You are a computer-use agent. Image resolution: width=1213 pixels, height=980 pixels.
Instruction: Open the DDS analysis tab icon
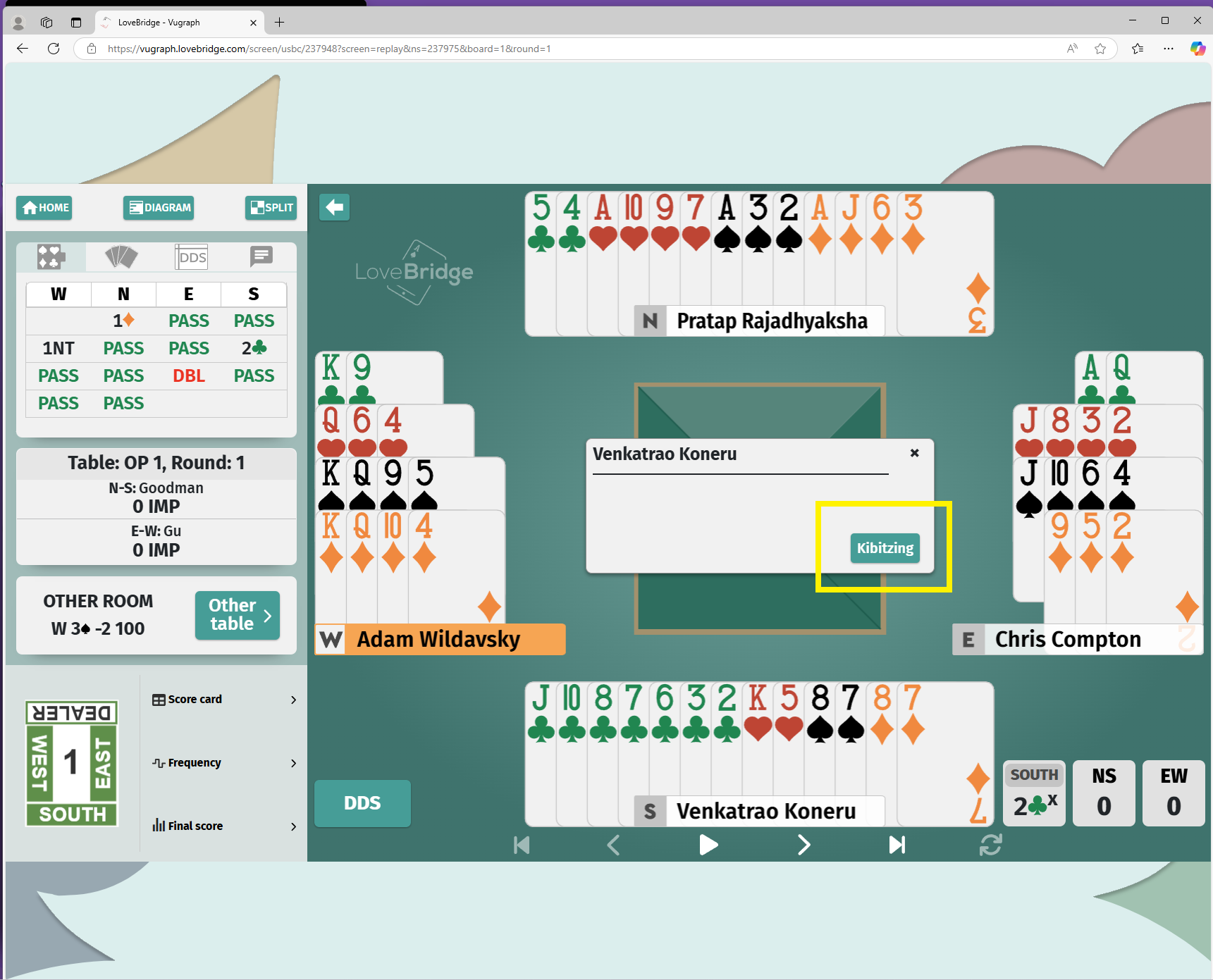pos(192,257)
